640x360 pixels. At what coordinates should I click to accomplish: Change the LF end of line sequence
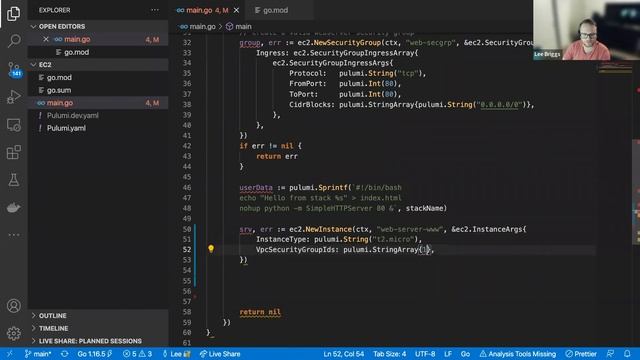pyautogui.click(x=448, y=354)
